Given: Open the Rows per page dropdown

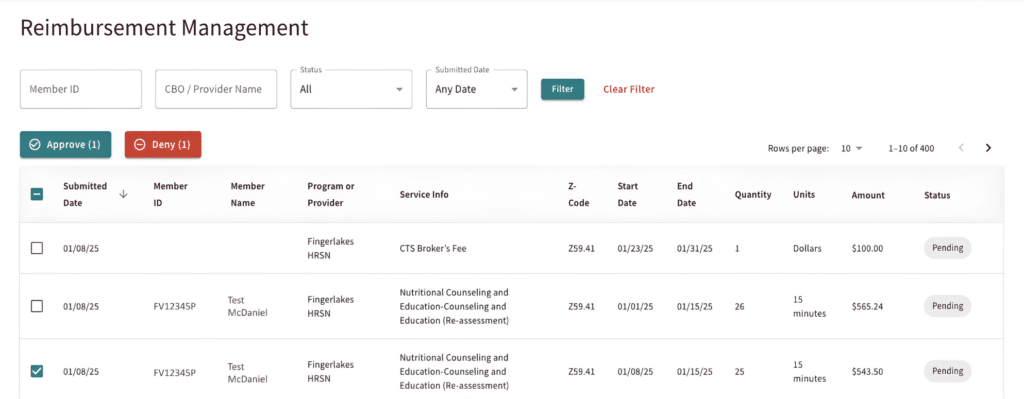Looking at the screenshot, I should coord(852,148).
